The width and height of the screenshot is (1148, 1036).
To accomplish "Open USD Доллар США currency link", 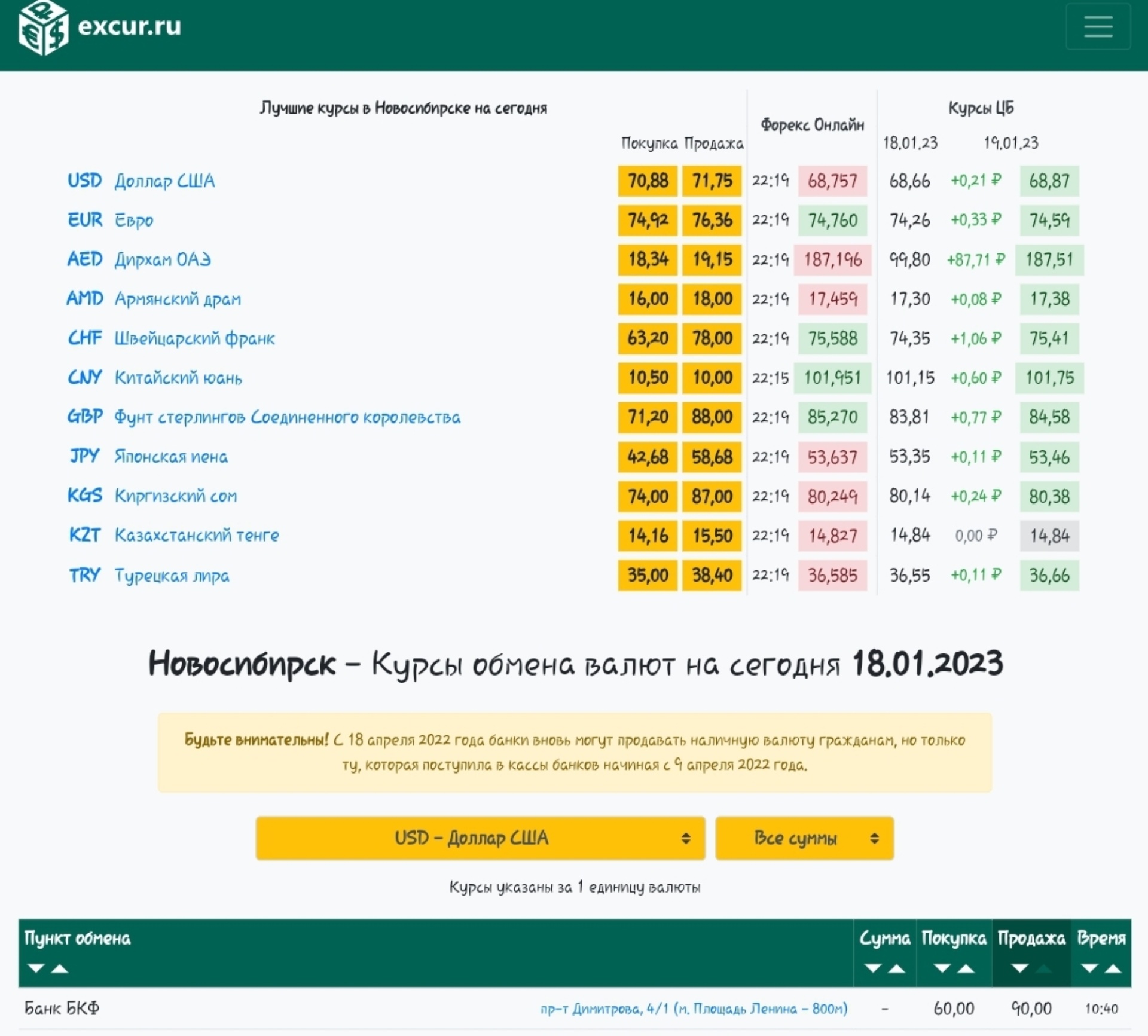I will tap(141, 181).
